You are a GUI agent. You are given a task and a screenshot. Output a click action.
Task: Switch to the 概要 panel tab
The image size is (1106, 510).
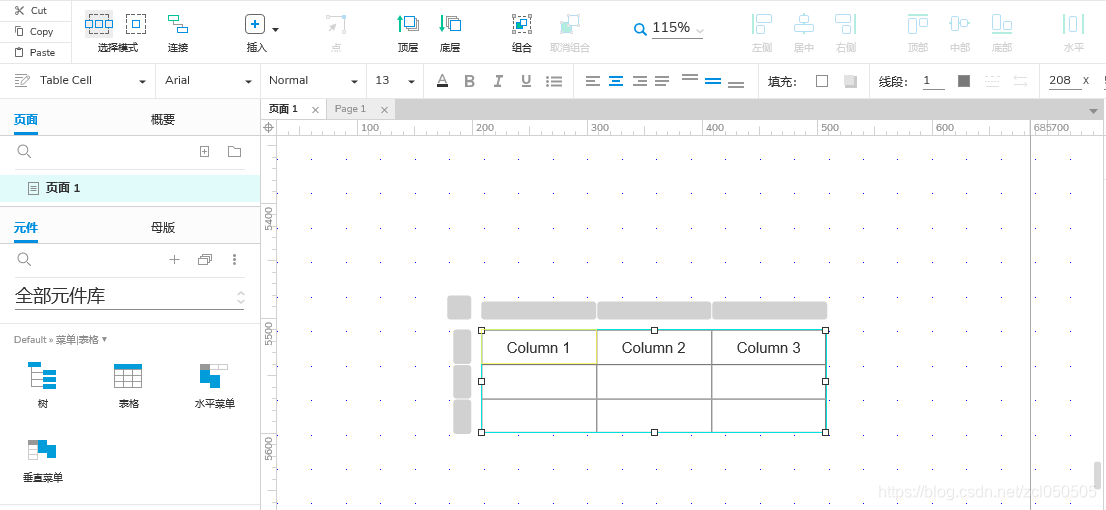163,120
